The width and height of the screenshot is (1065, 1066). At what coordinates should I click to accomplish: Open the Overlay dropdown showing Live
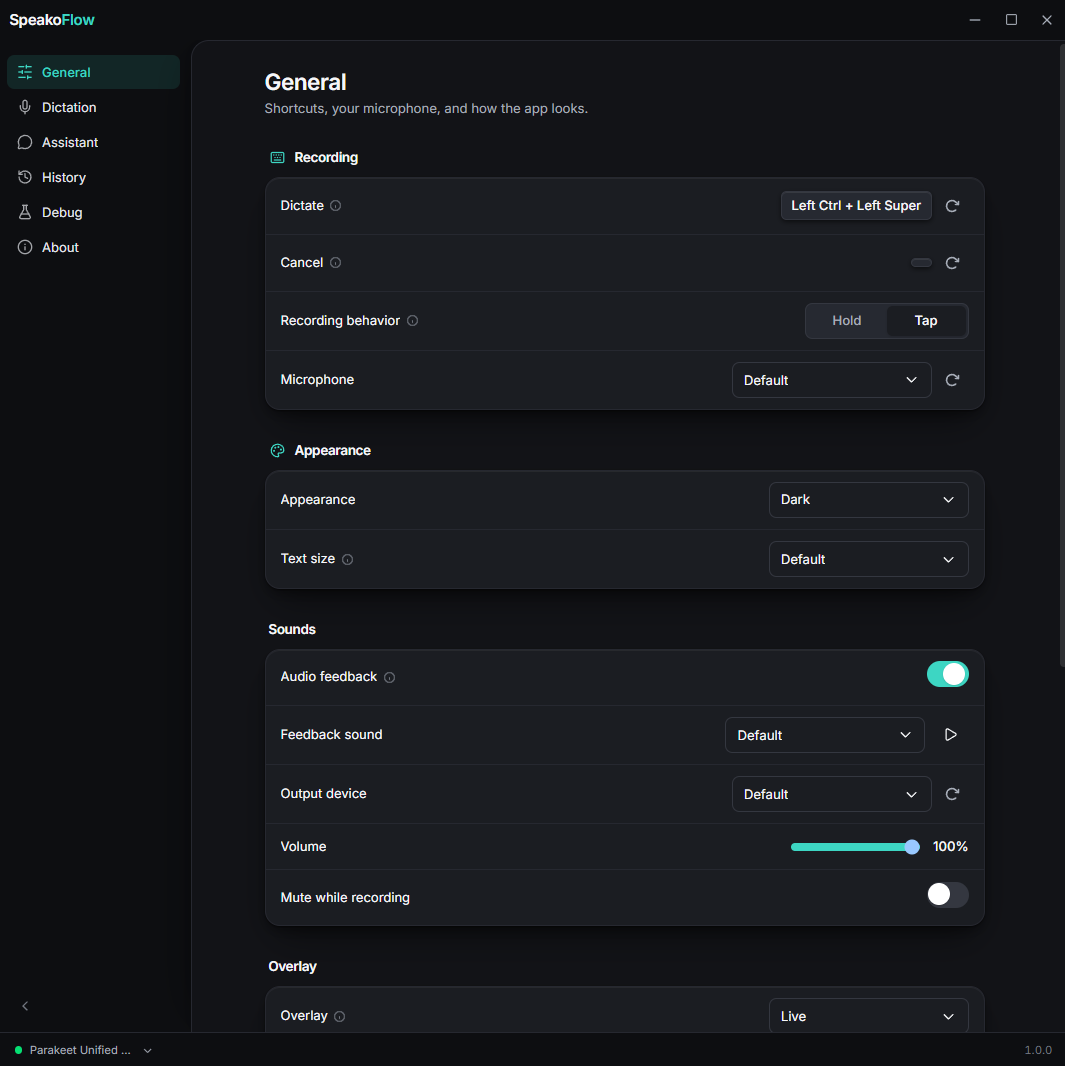(868, 1016)
